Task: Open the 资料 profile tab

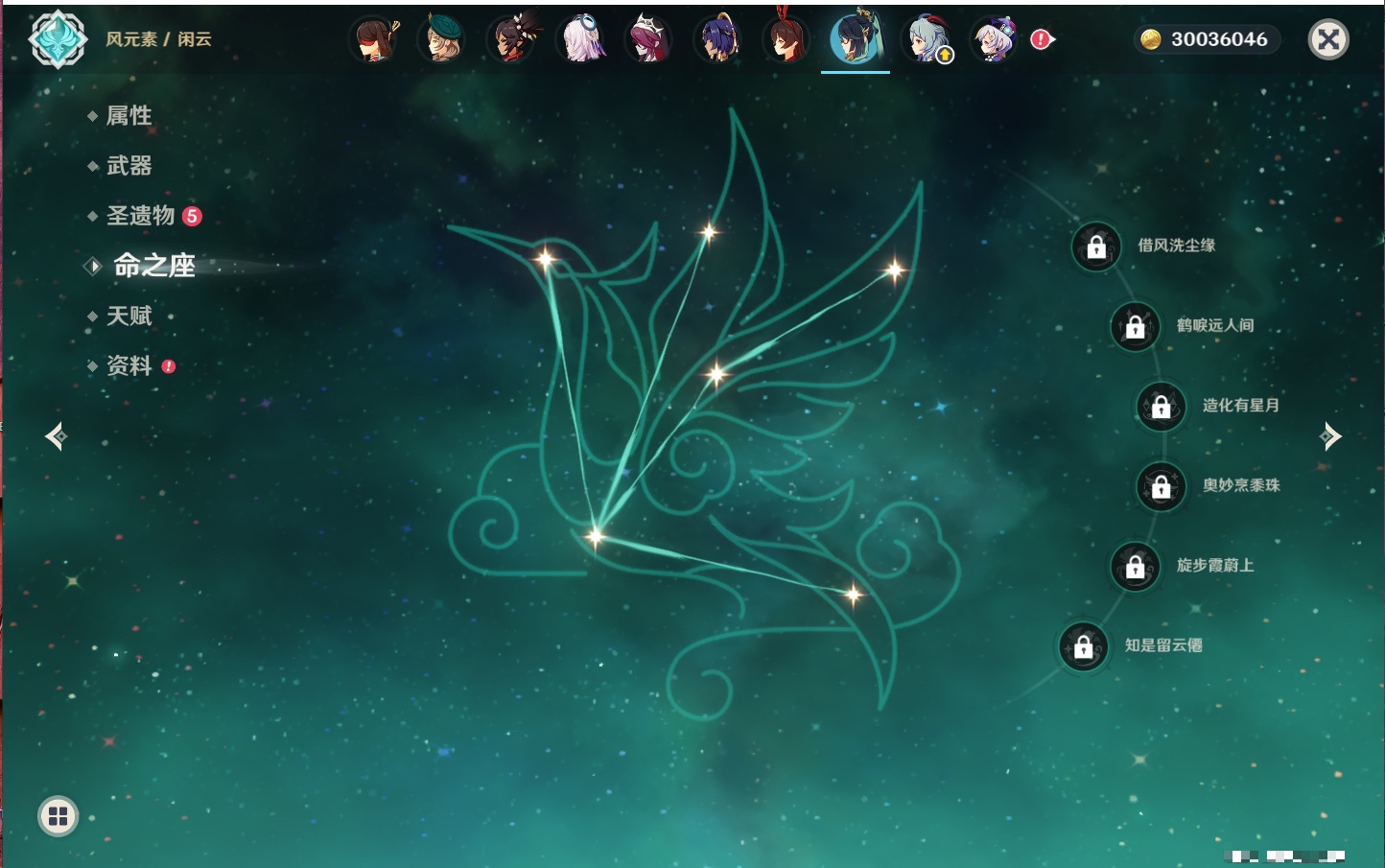Action: tap(129, 365)
